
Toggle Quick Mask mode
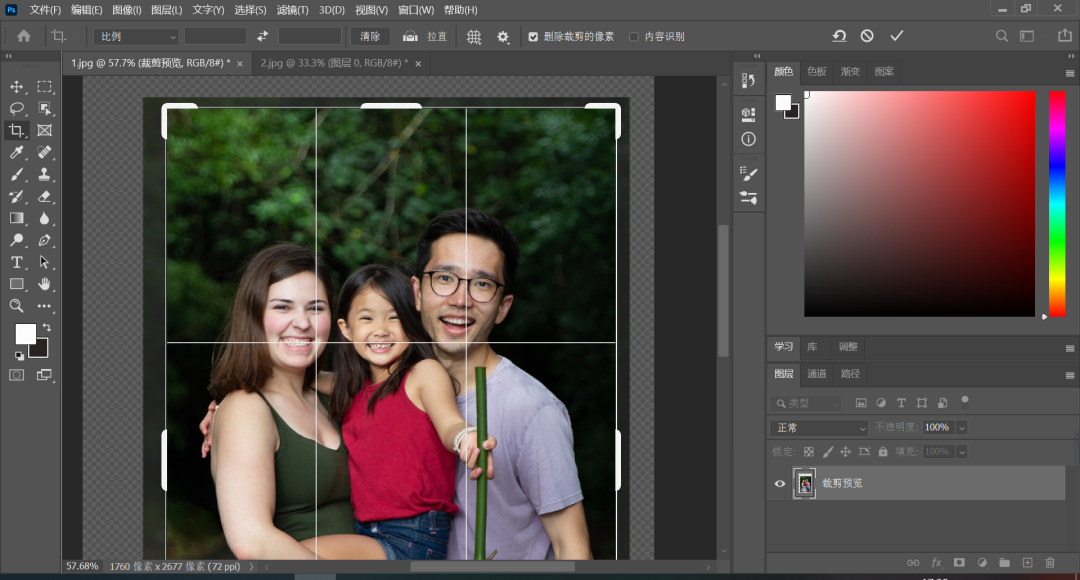tap(17, 375)
